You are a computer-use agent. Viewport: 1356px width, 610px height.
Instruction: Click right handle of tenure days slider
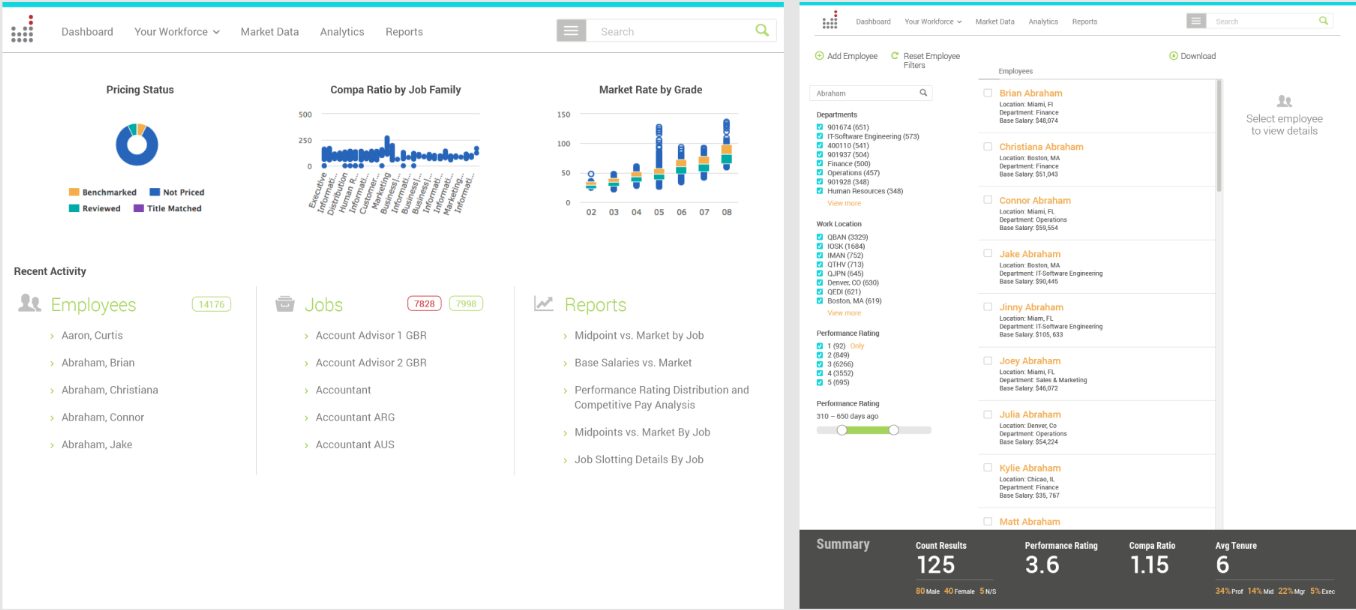893,430
